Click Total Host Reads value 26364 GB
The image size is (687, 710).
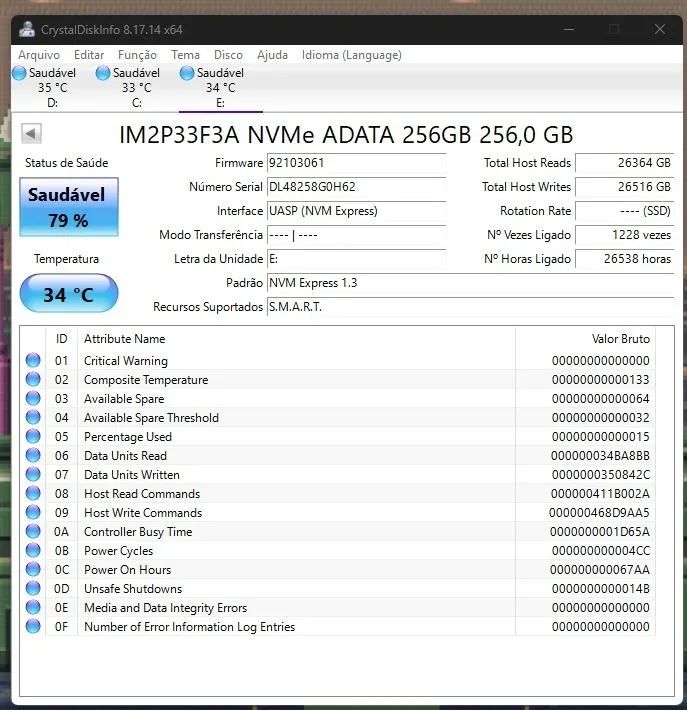pyautogui.click(x=625, y=163)
